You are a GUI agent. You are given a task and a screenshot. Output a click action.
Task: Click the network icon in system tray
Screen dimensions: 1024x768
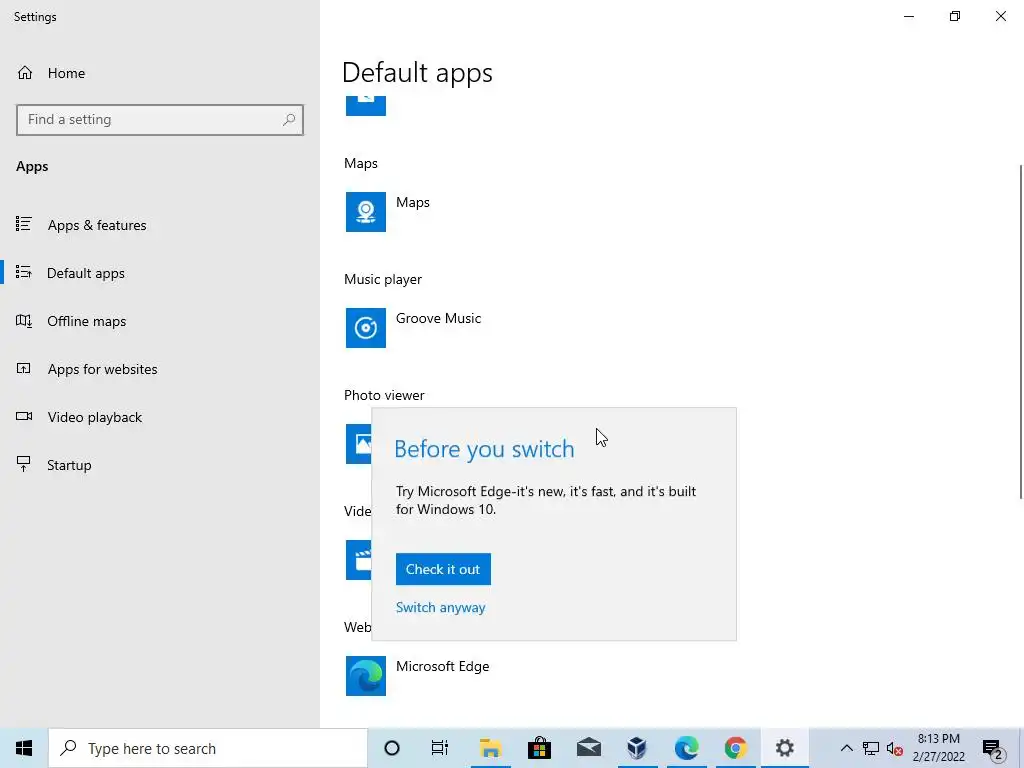(871, 748)
